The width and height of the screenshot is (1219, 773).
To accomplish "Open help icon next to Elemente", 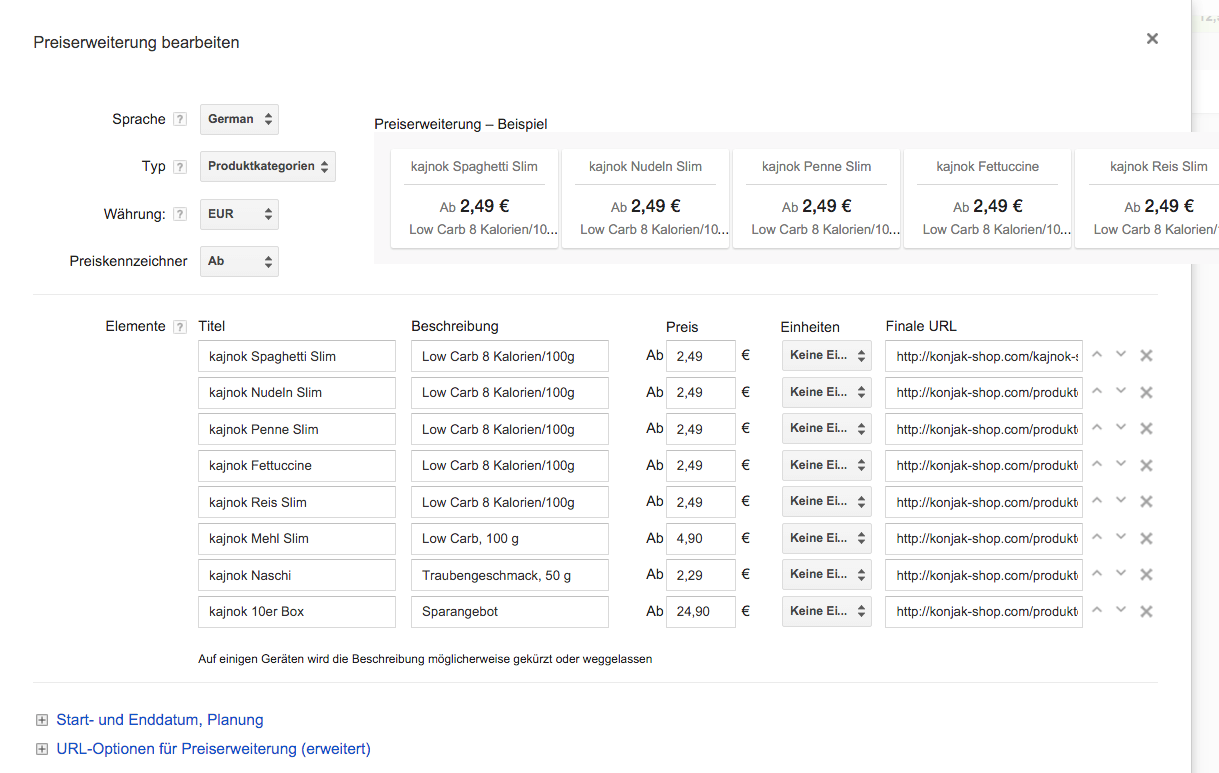I will 180,327.
